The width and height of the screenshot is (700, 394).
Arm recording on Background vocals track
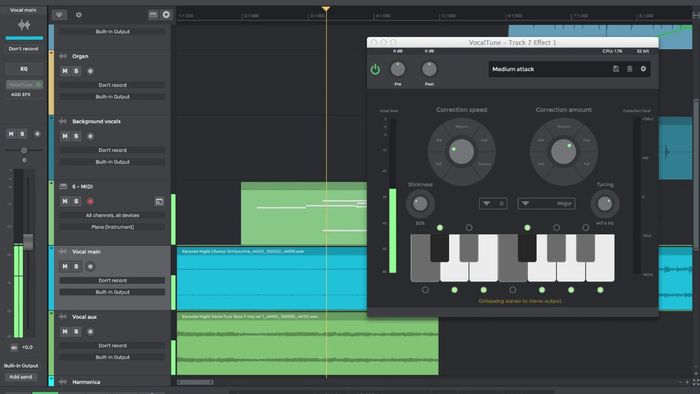[90, 136]
